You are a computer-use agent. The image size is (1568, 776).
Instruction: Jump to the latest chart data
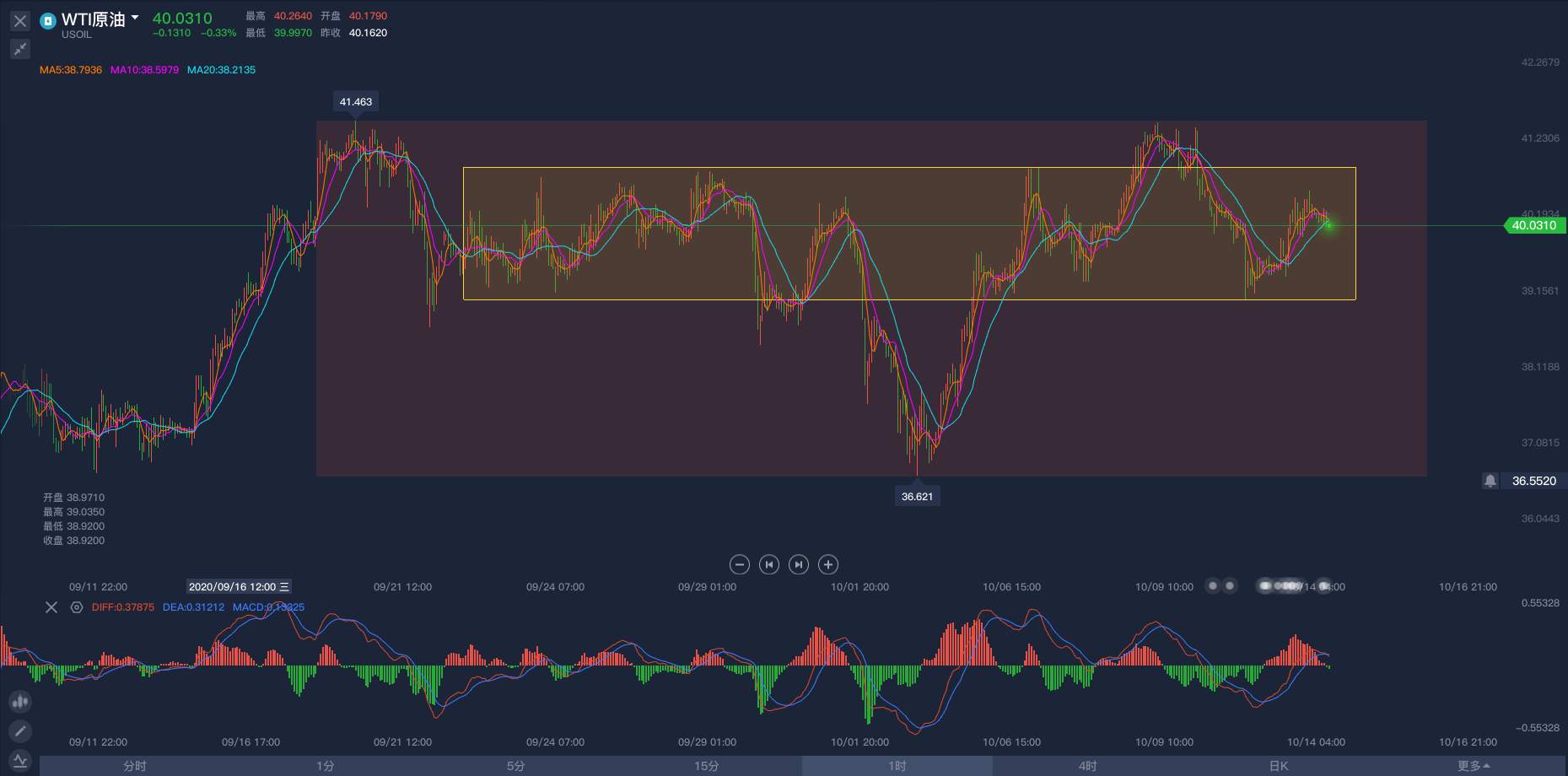tap(798, 564)
